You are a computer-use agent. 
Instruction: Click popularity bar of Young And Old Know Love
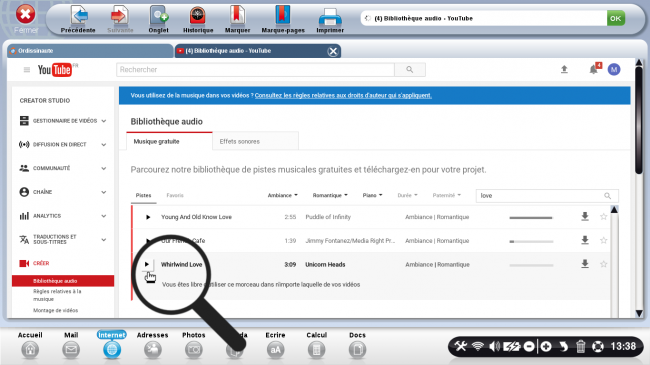(531, 217)
